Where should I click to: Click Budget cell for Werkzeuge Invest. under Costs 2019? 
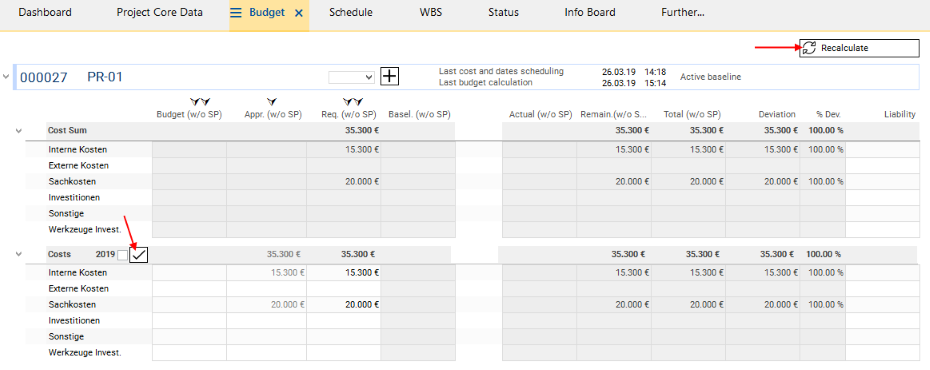click(x=189, y=353)
